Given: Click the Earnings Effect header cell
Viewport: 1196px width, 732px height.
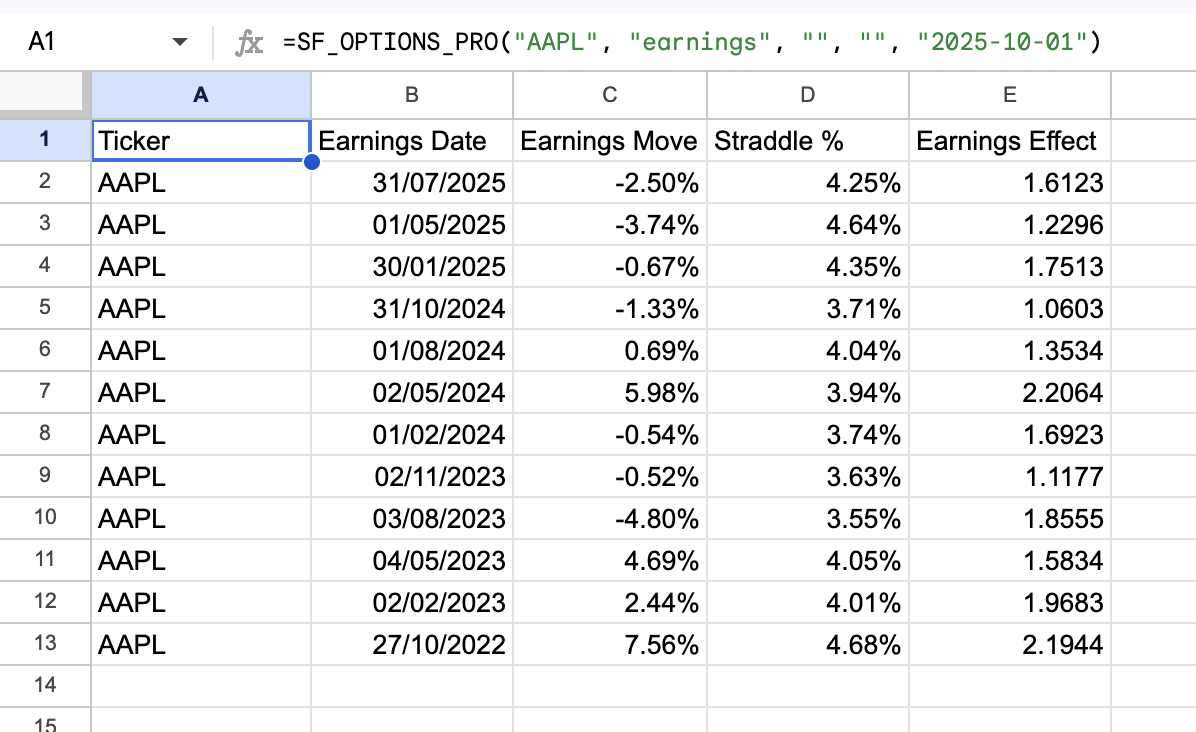Looking at the screenshot, I should 1010,140.
